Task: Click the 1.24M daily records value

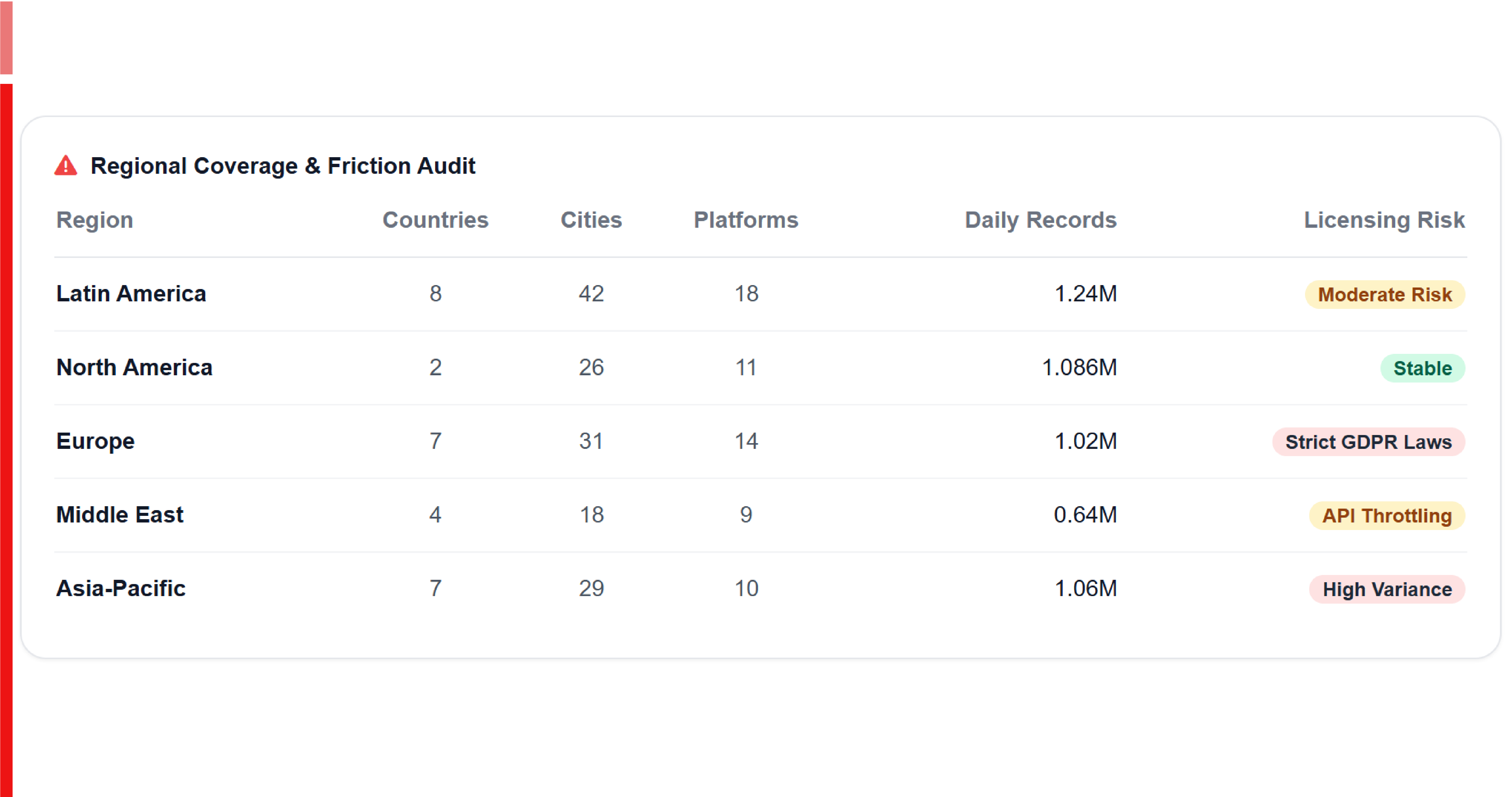Action: pyautogui.click(x=1085, y=294)
